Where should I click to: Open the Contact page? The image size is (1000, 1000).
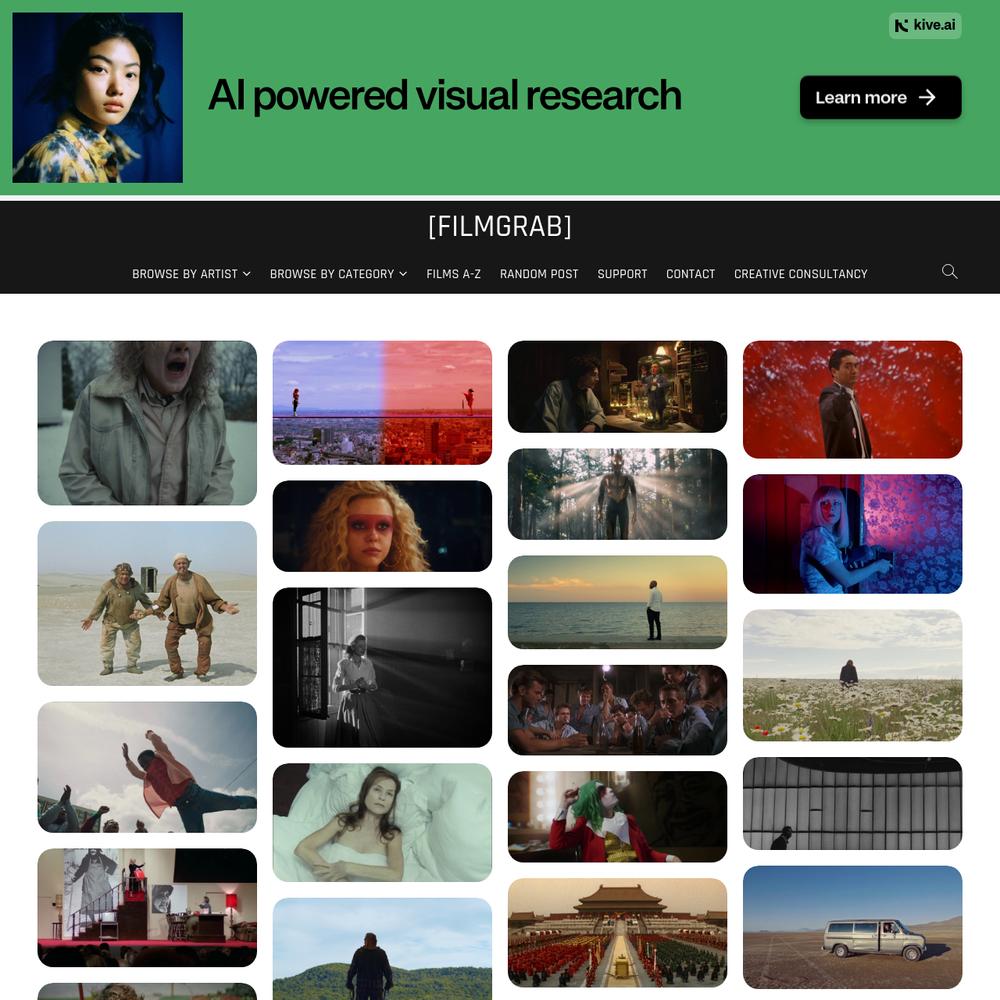click(690, 274)
